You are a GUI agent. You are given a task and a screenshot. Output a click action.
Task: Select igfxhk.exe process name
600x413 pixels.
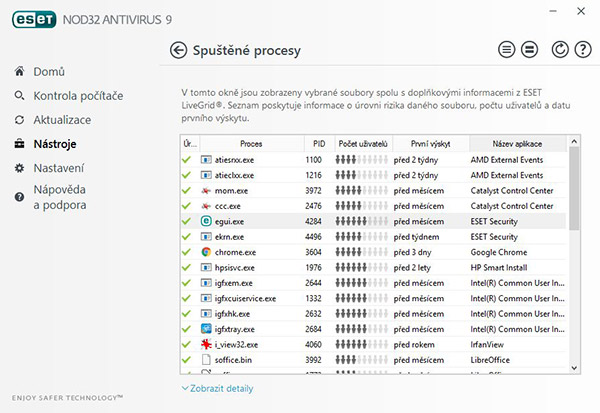click(232, 314)
